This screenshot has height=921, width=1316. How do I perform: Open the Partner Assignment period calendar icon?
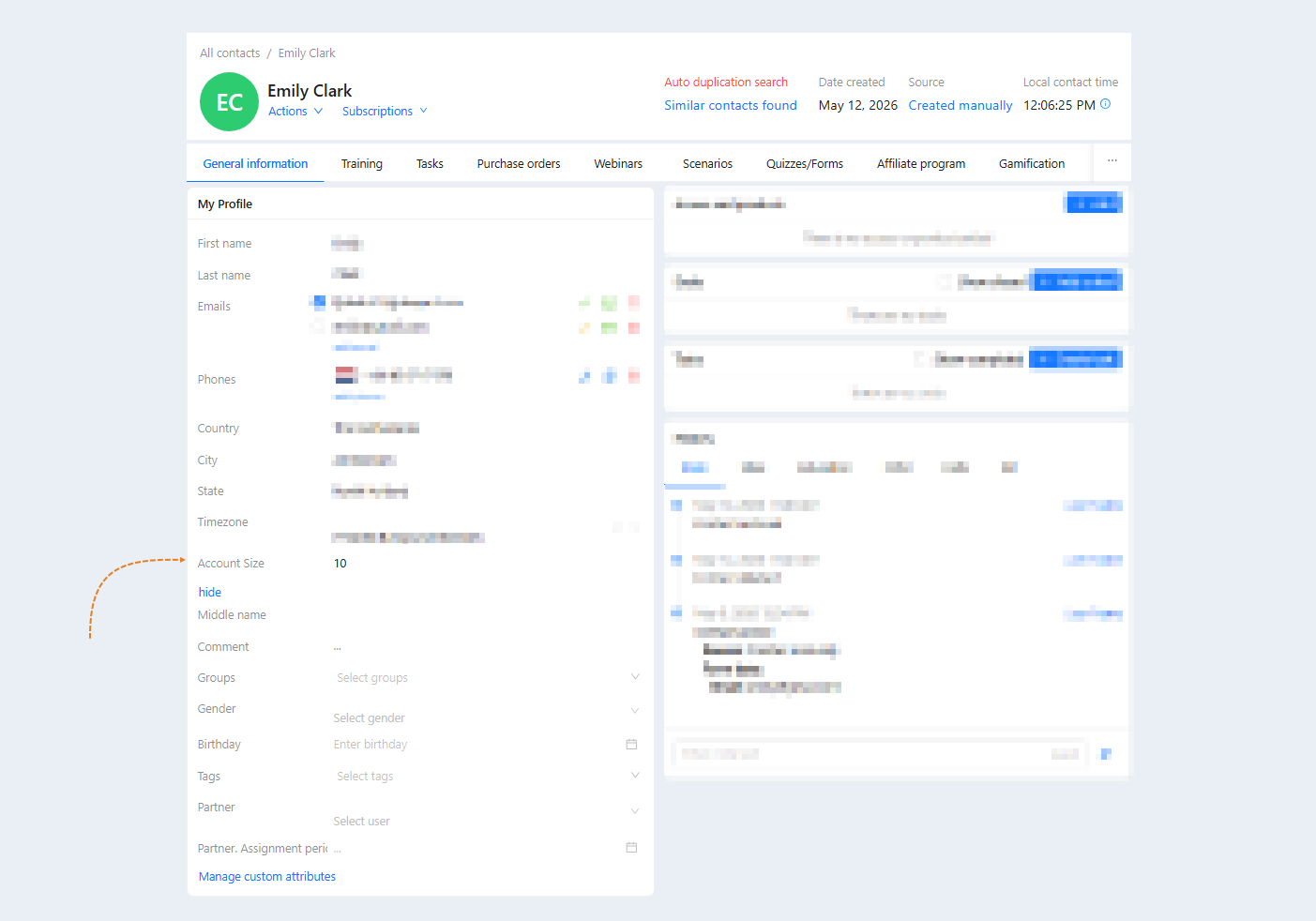631,847
